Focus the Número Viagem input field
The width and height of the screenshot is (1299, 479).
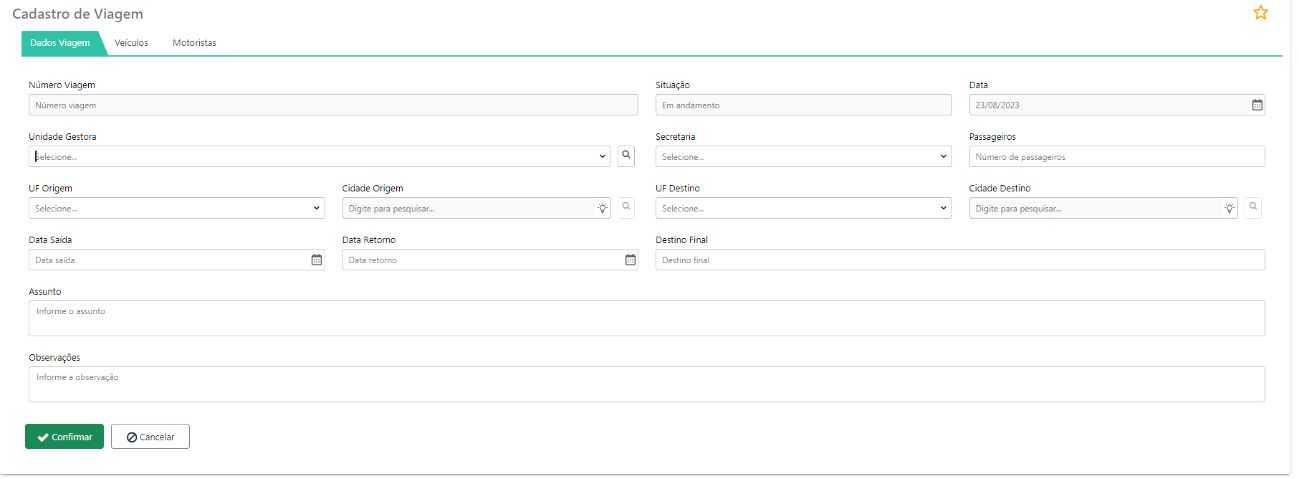coord(333,104)
